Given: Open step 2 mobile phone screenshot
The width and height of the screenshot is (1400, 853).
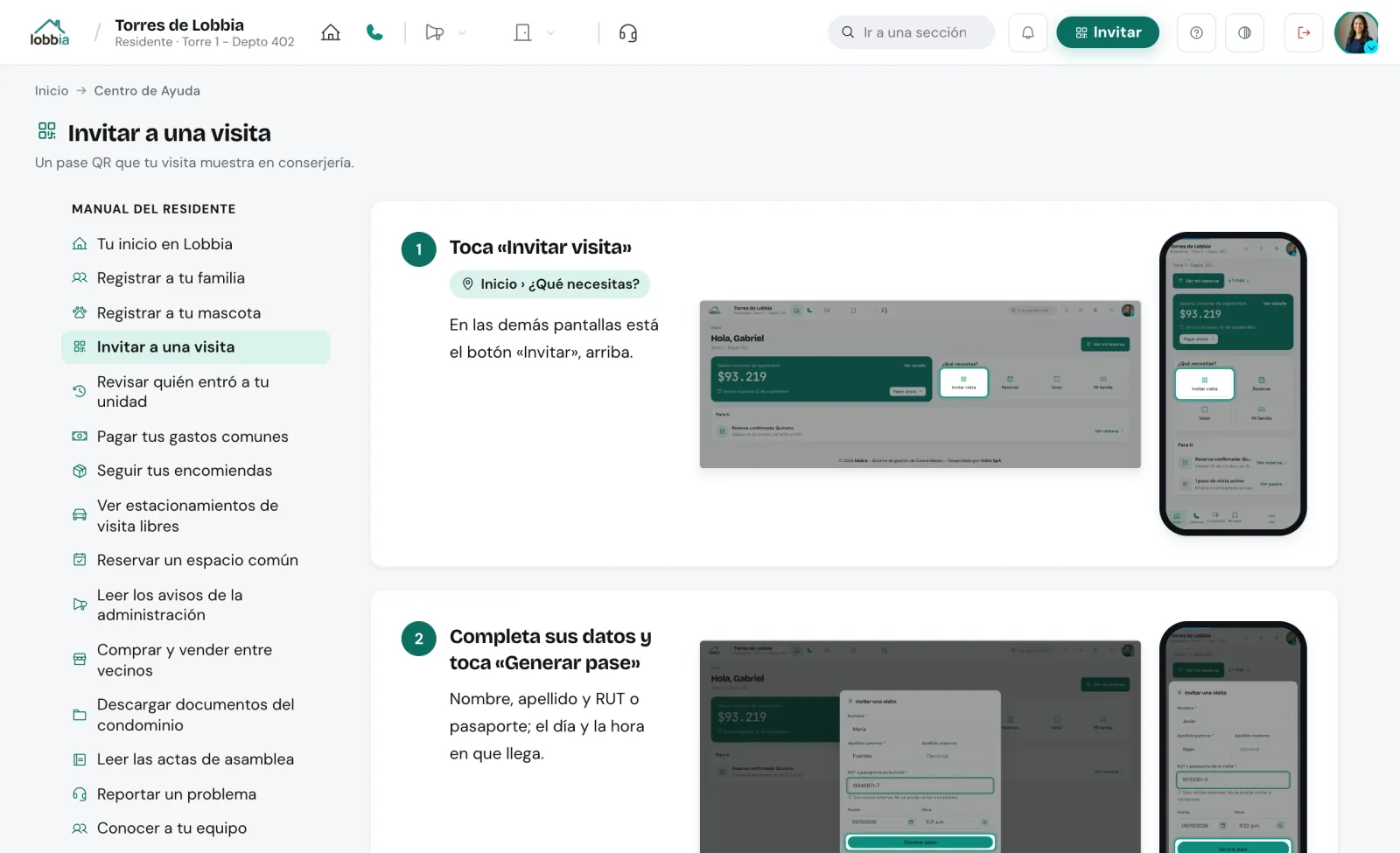Looking at the screenshot, I should (x=1232, y=737).
